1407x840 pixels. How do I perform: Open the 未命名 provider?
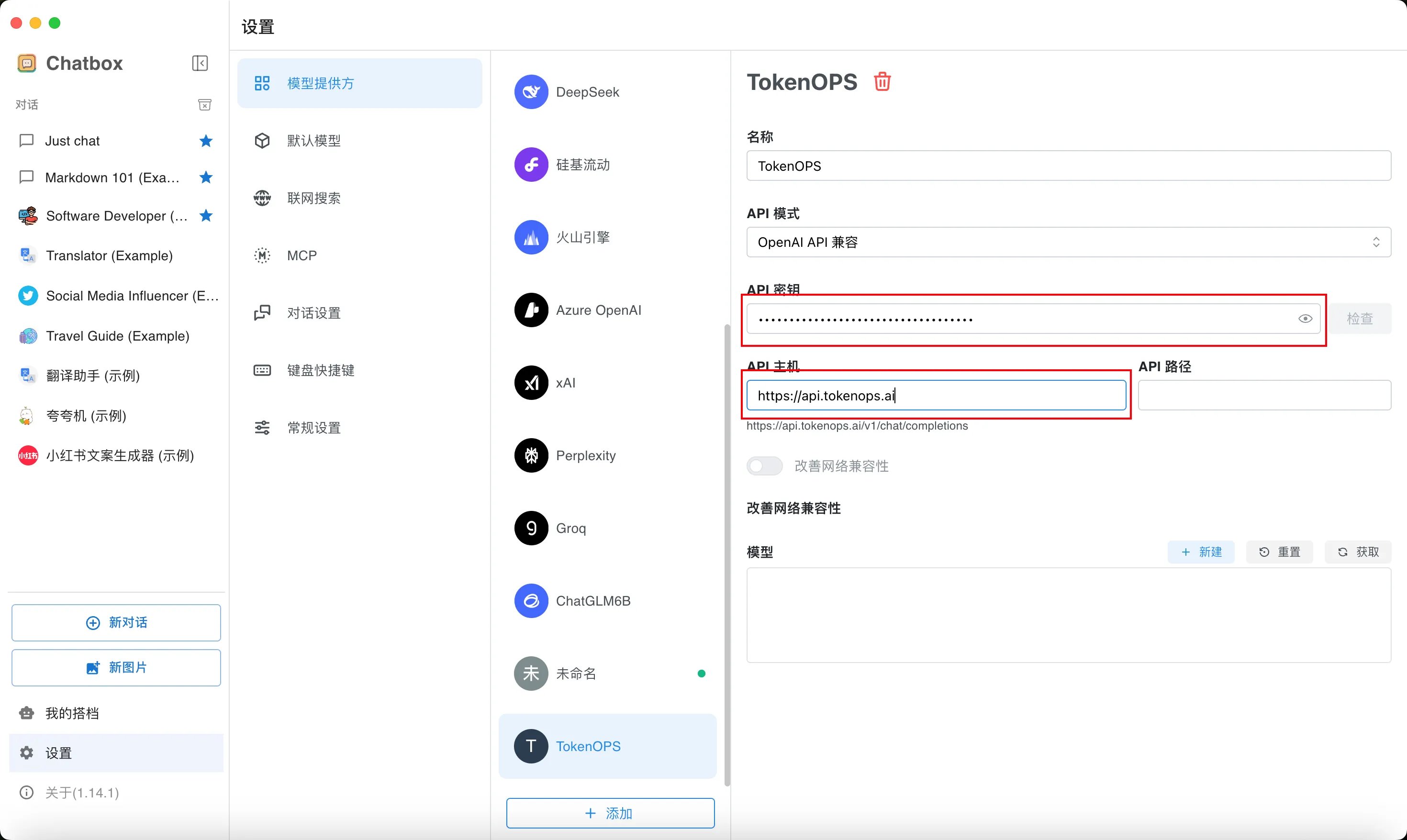607,674
